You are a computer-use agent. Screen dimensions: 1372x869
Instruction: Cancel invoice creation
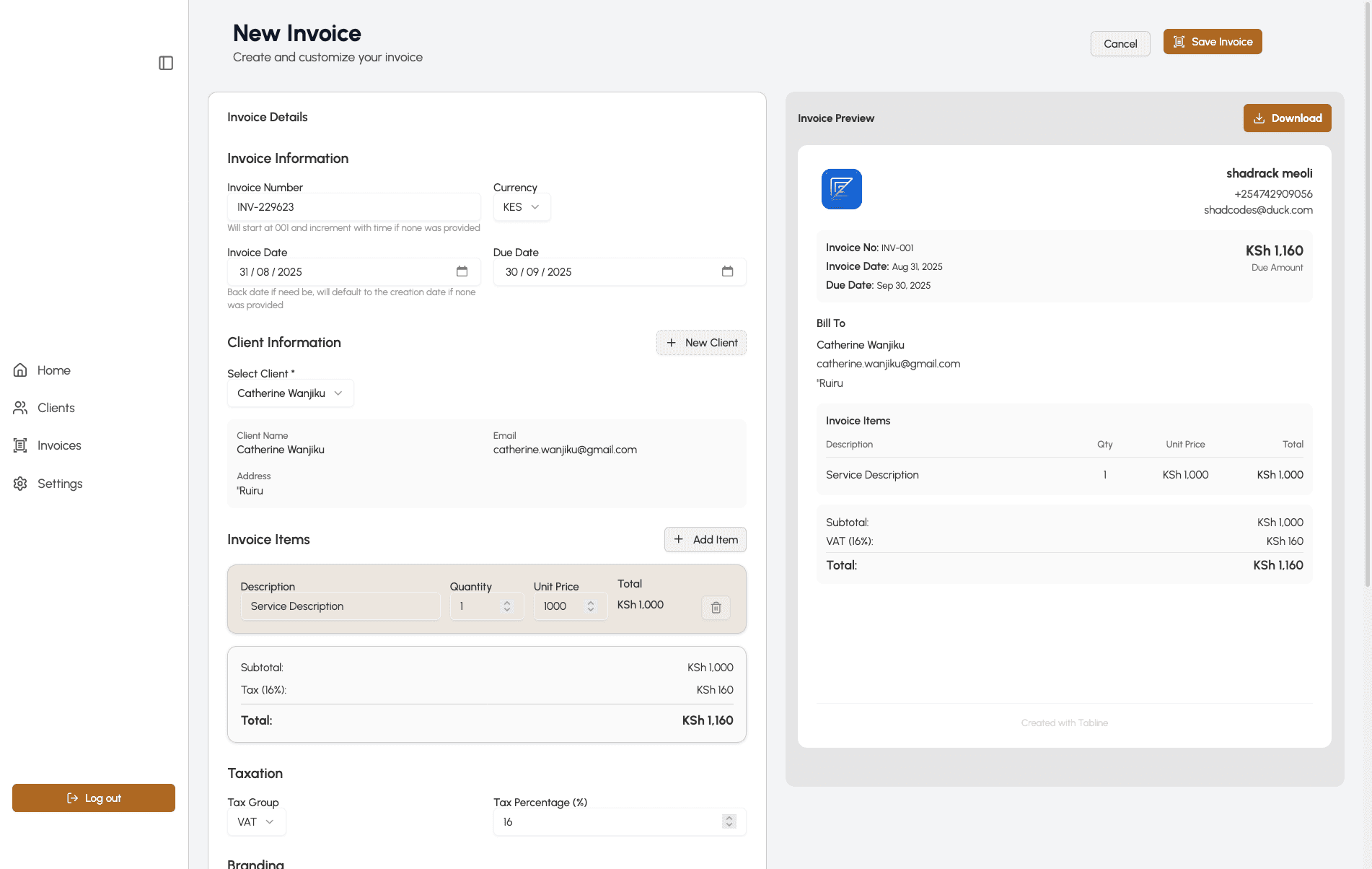click(x=1120, y=43)
